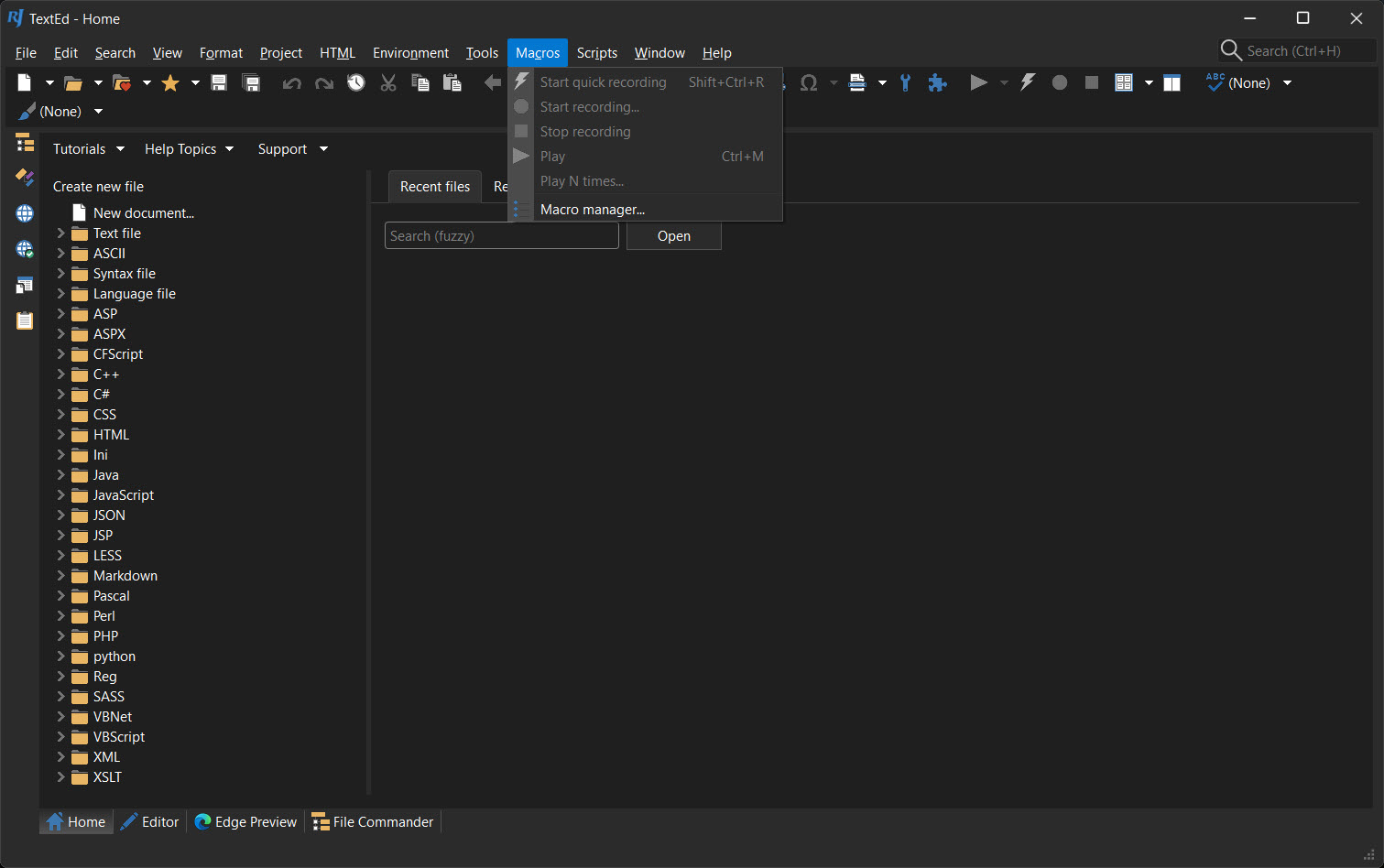Open the Scripts menu
Screen dimensions: 1384x868
(597, 53)
